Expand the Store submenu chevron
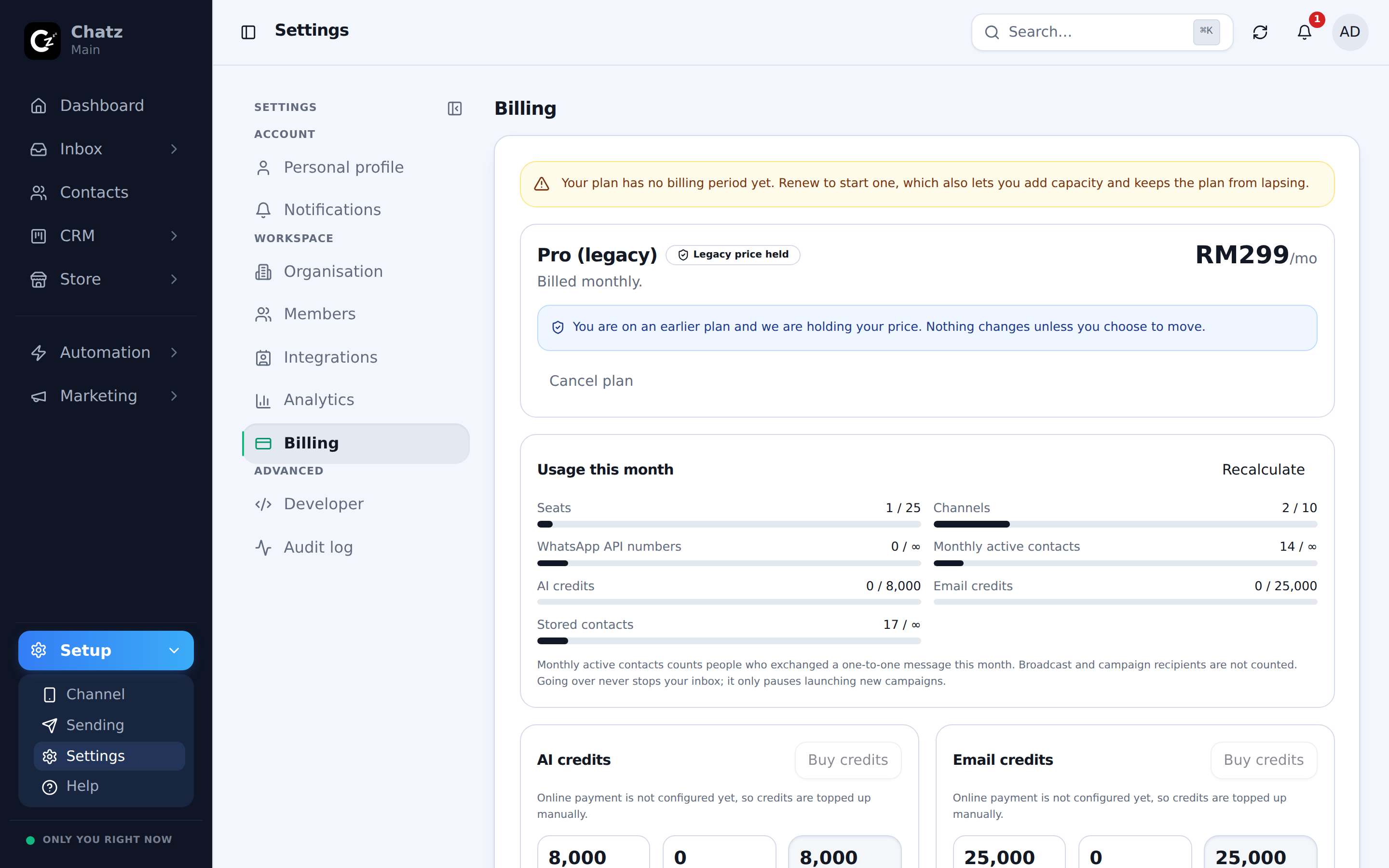Viewport: 1389px width, 868px height. (x=174, y=279)
